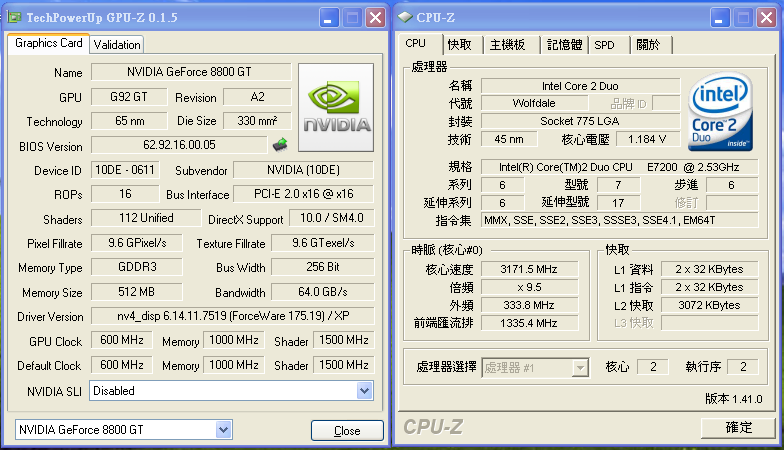Minimize the GPU-Z window
This screenshot has width=784, height=450.
point(328,17)
